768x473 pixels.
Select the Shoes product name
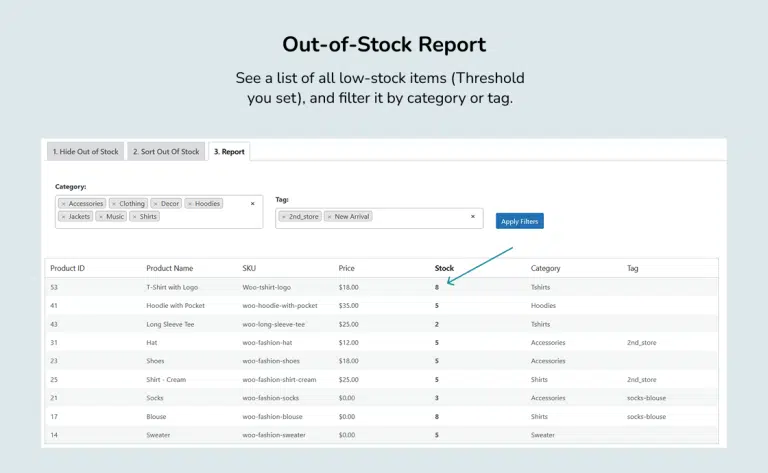(x=155, y=361)
